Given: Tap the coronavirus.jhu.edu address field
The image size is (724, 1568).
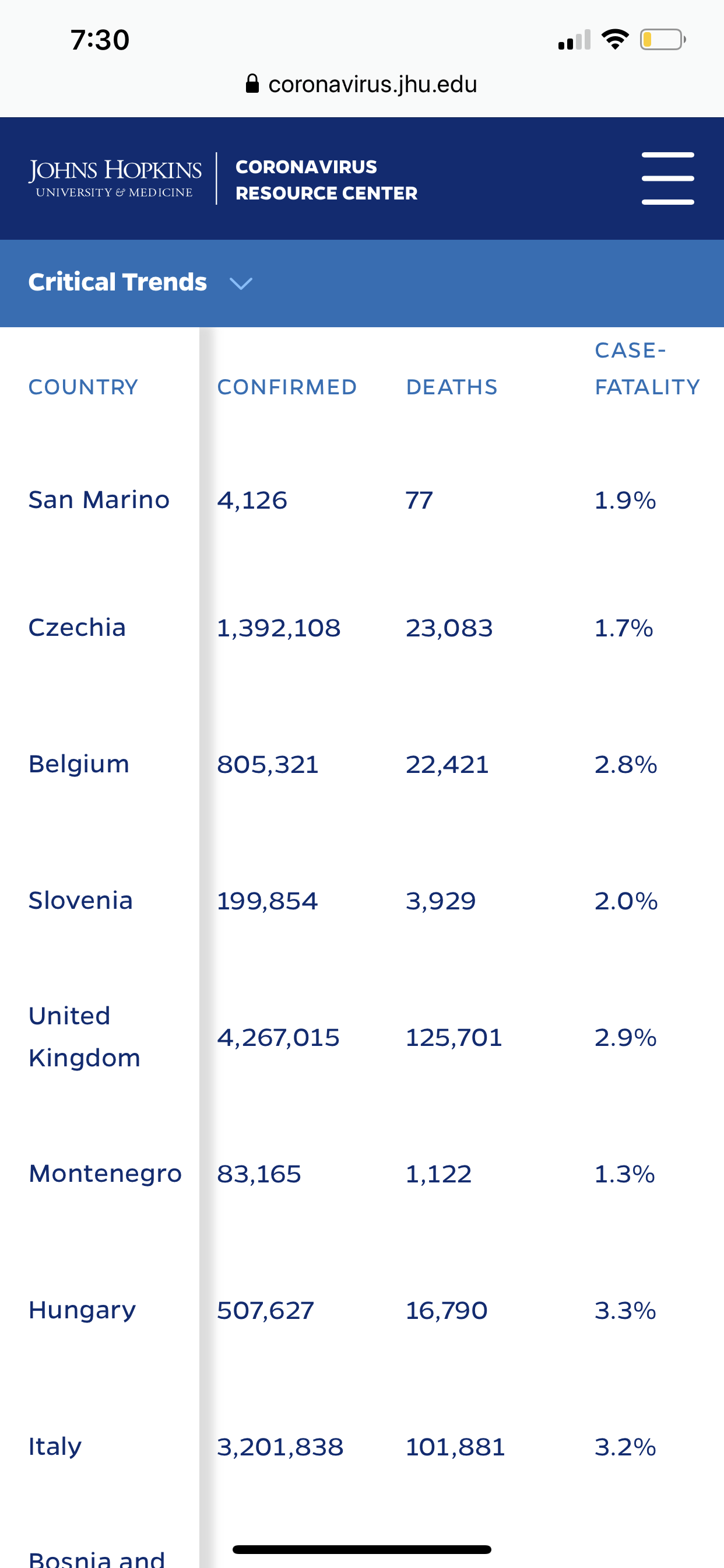Looking at the screenshot, I should (372, 84).
